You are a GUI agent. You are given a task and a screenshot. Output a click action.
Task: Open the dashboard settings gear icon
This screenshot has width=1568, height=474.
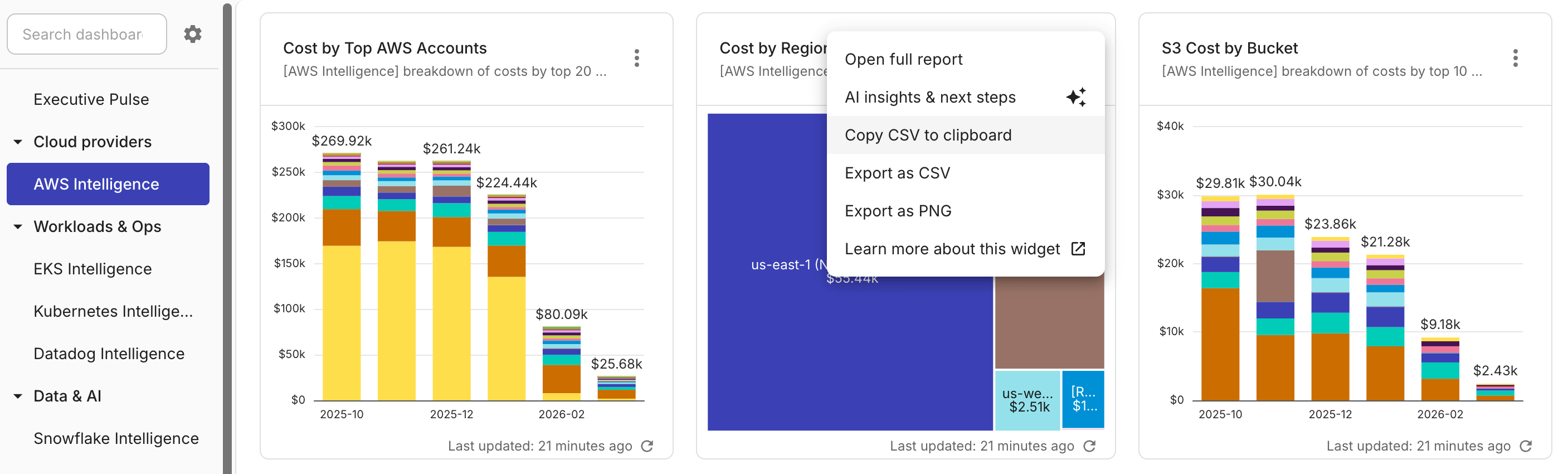point(193,33)
